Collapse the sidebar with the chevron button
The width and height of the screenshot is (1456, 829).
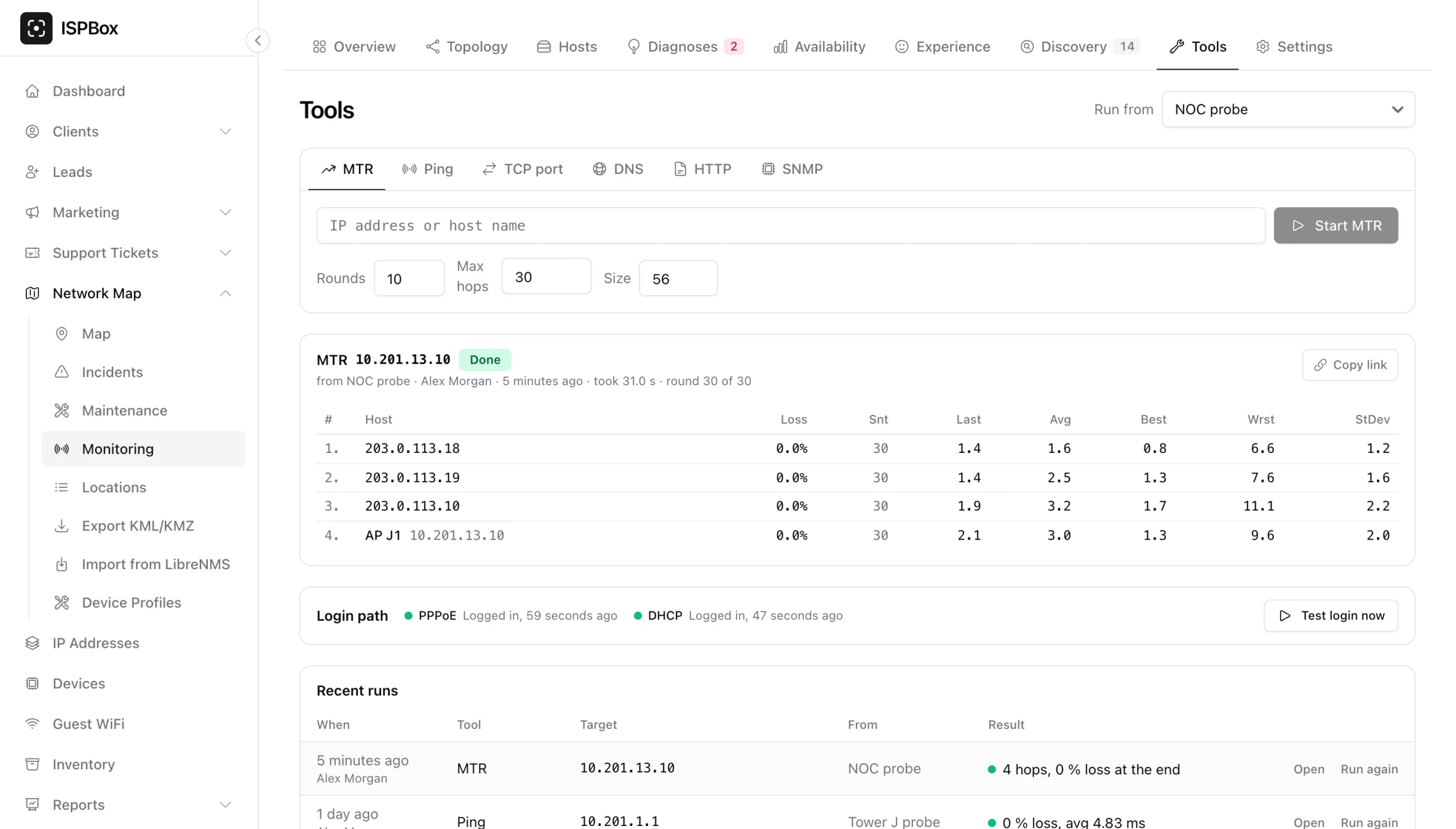pos(258,41)
